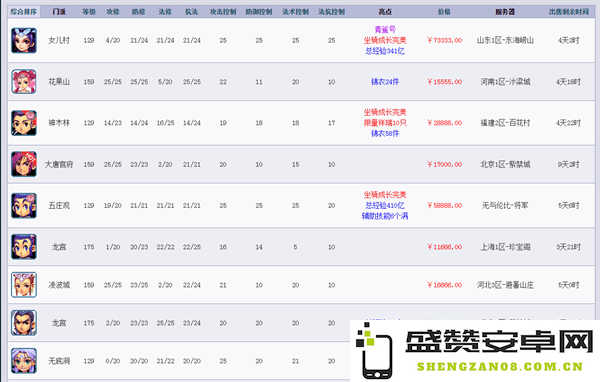Click server 上海1区-珍宝阁

505,247
